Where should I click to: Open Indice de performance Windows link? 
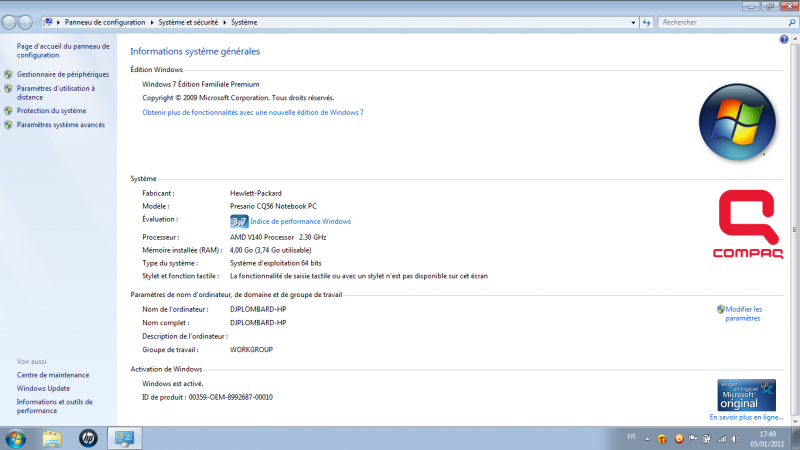point(300,221)
